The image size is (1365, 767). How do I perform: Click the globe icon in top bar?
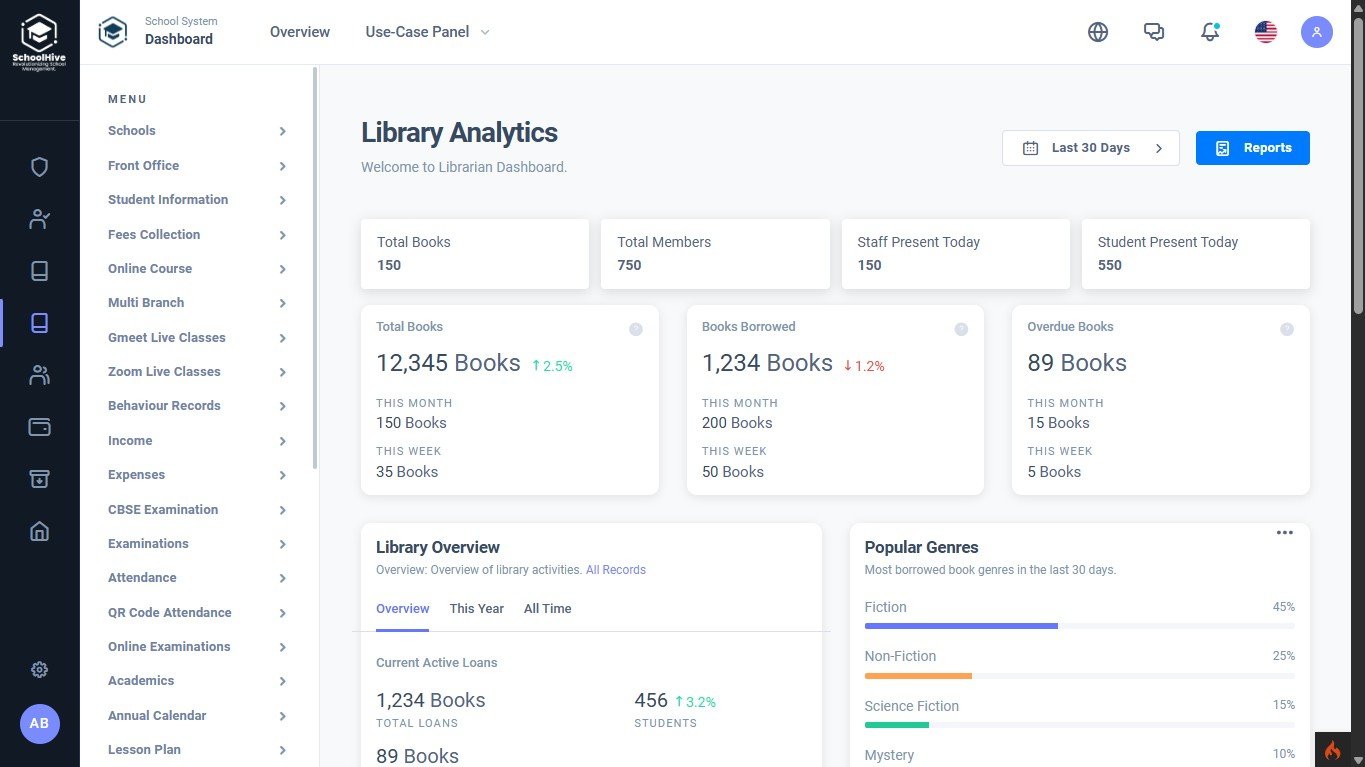1098,31
